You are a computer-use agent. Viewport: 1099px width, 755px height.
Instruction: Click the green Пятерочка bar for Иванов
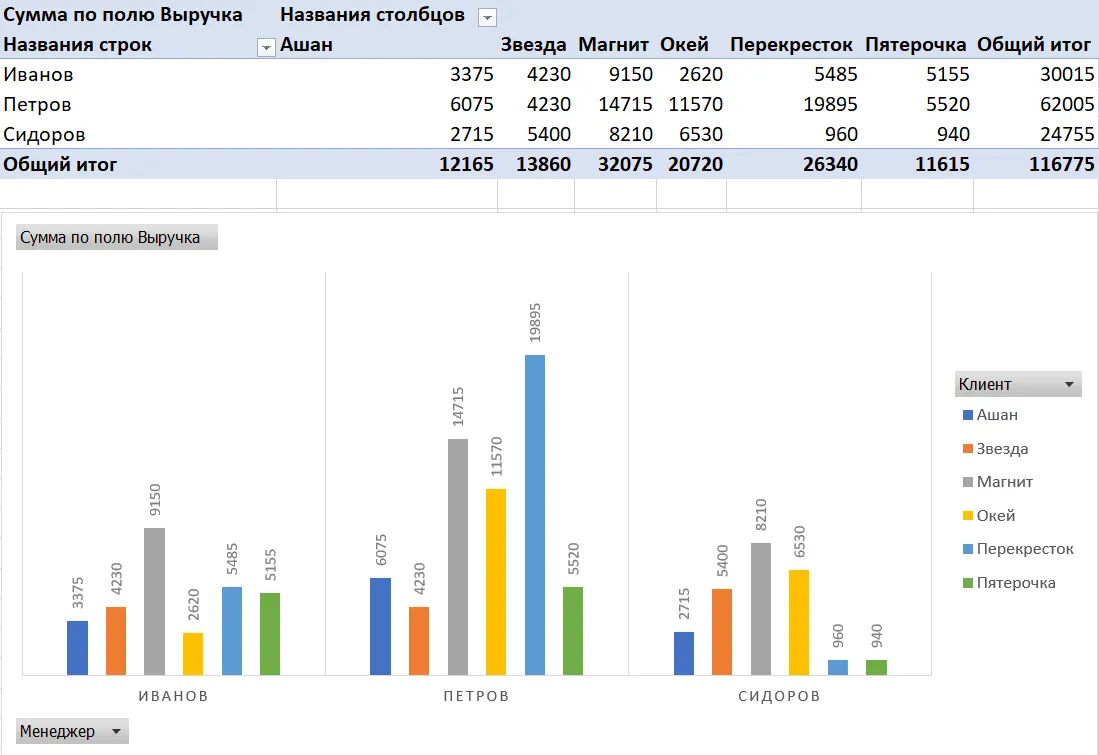270,634
